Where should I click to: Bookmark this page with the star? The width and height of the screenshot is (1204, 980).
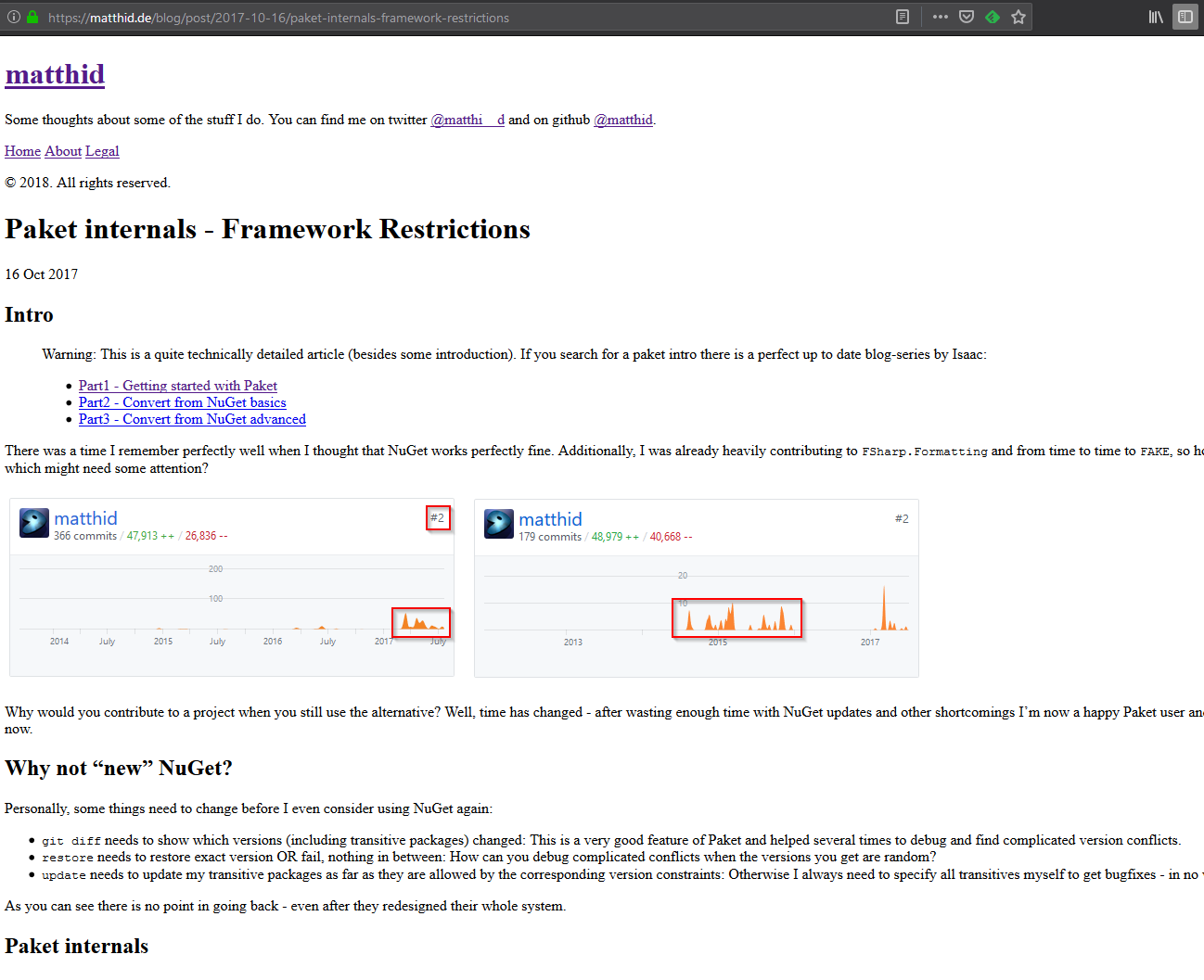pyautogui.click(x=1018, y=17)
